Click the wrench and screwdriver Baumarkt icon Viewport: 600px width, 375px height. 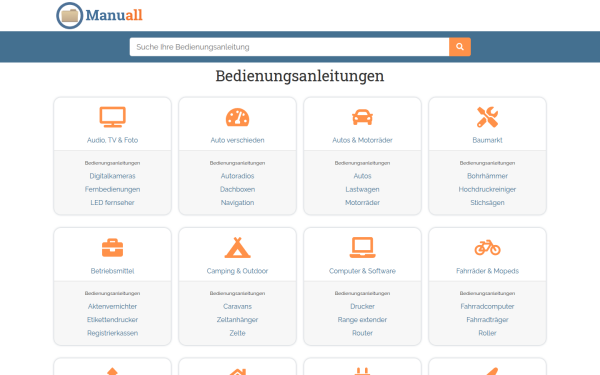click(487, 117)
